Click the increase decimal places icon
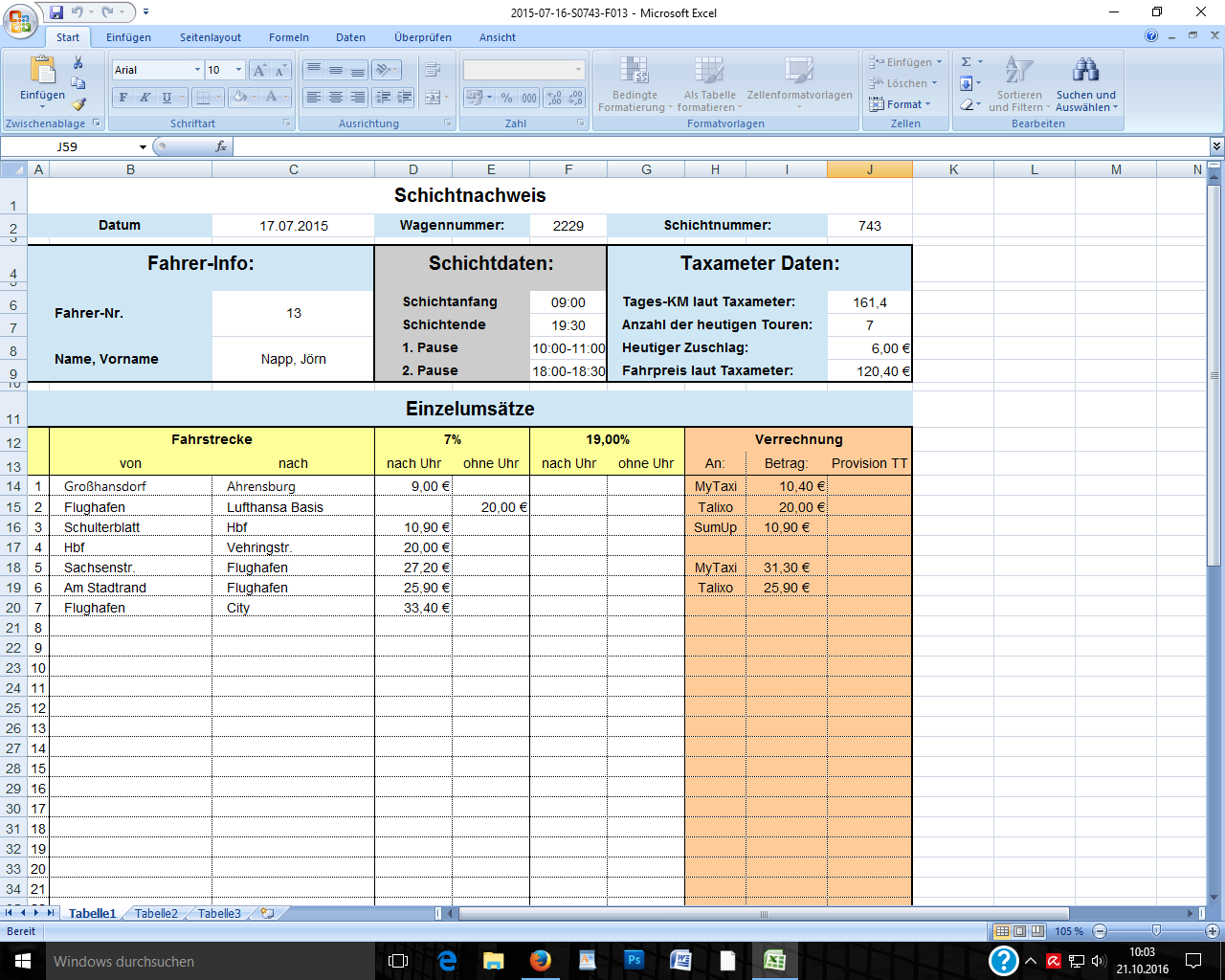The height and width of the screenshot is (980, 1225). tap(555, 98)
